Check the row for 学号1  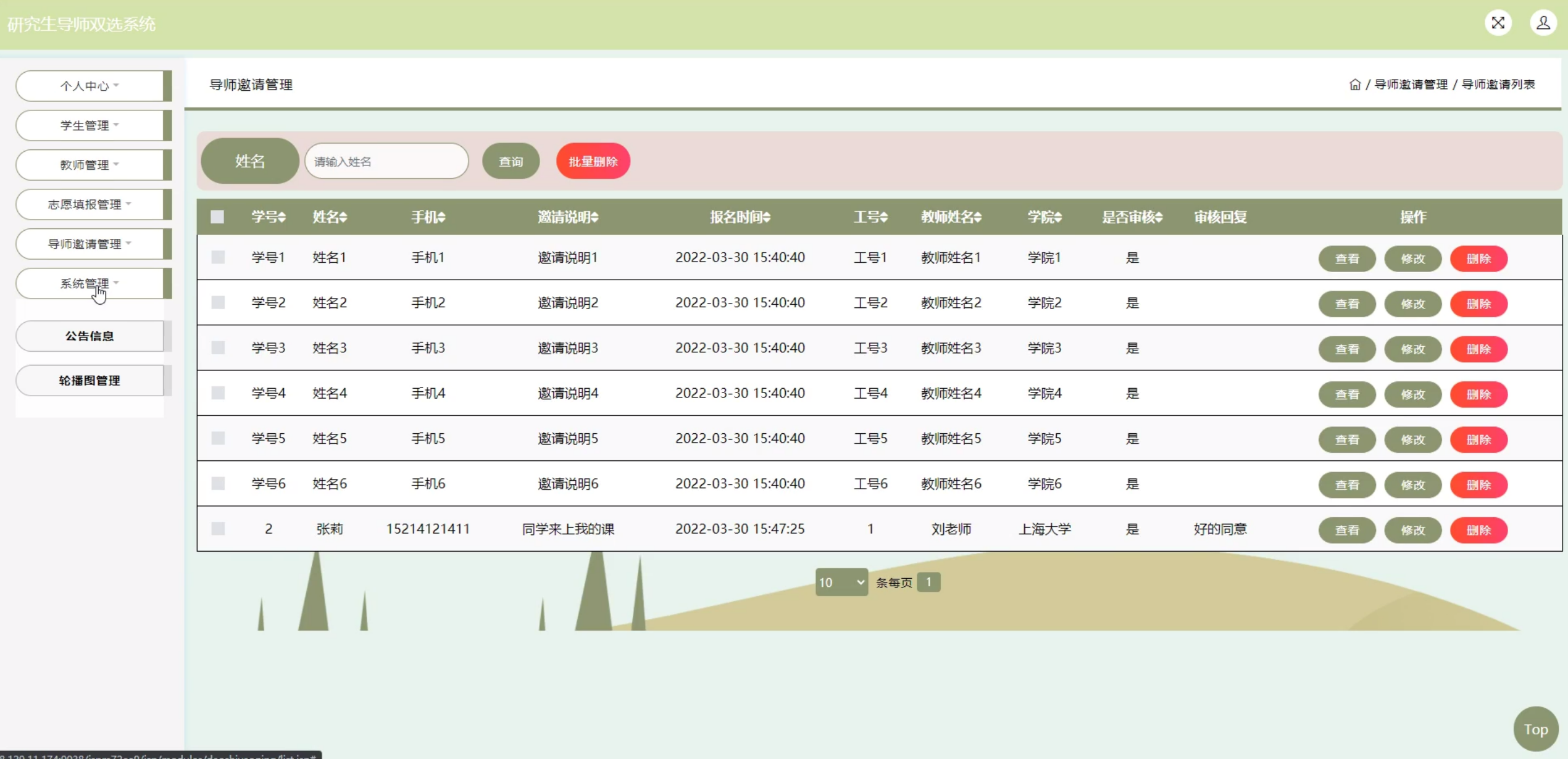[218, 257]
